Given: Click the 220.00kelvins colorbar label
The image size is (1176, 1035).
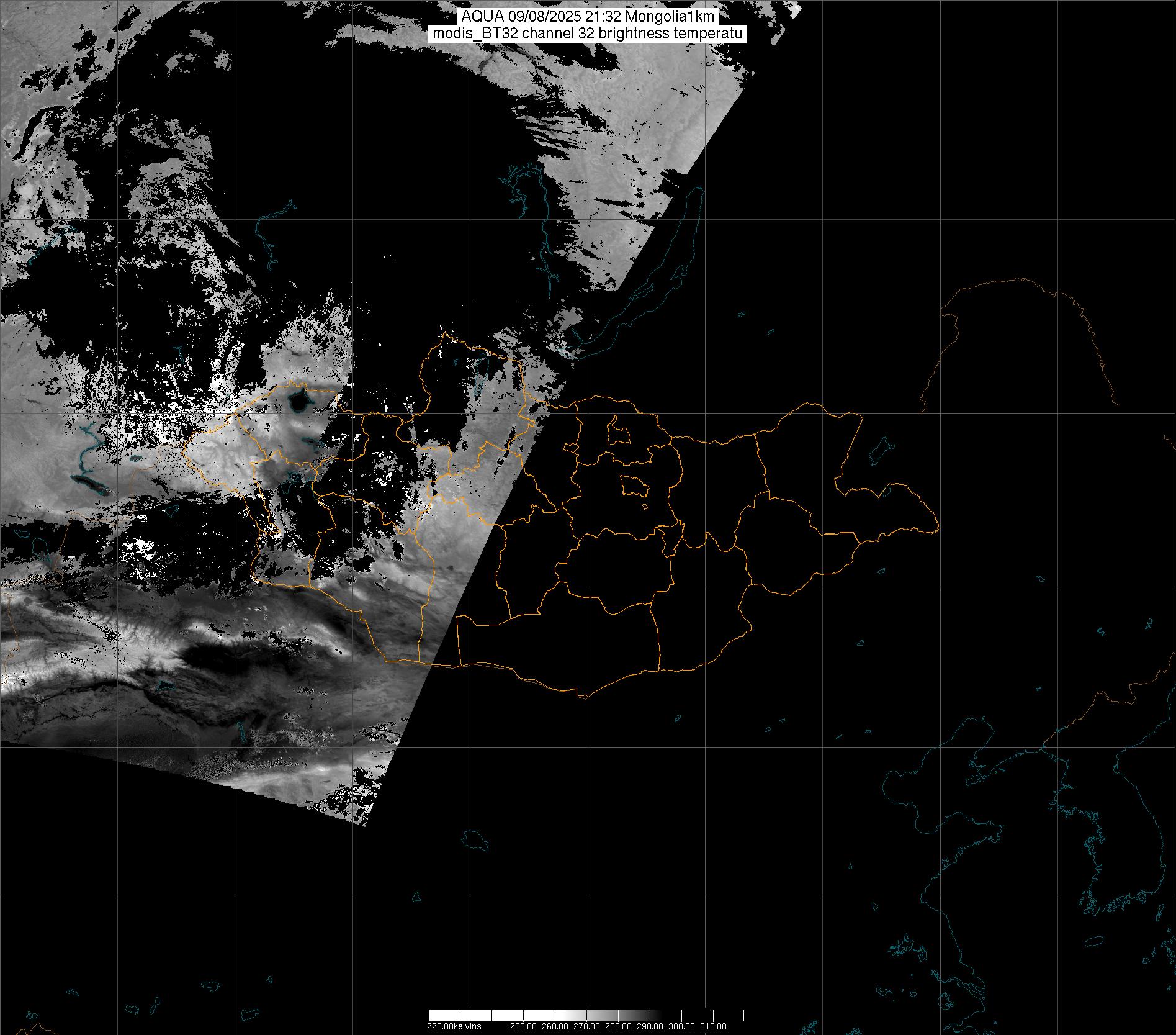Looking at the screenshot, I should tap(454, 1026).
